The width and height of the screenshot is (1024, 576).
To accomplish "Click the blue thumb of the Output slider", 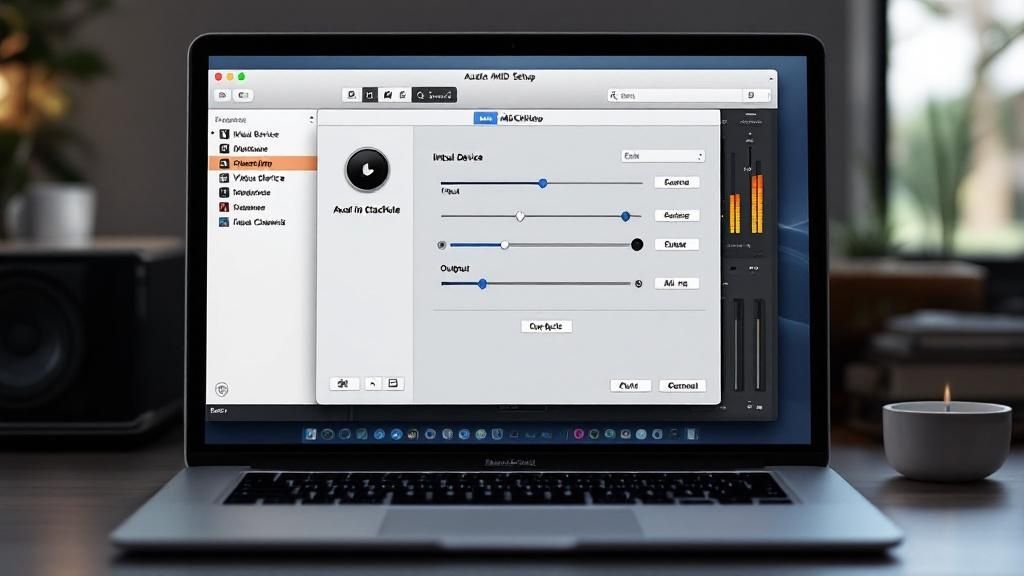I will 483,284.
